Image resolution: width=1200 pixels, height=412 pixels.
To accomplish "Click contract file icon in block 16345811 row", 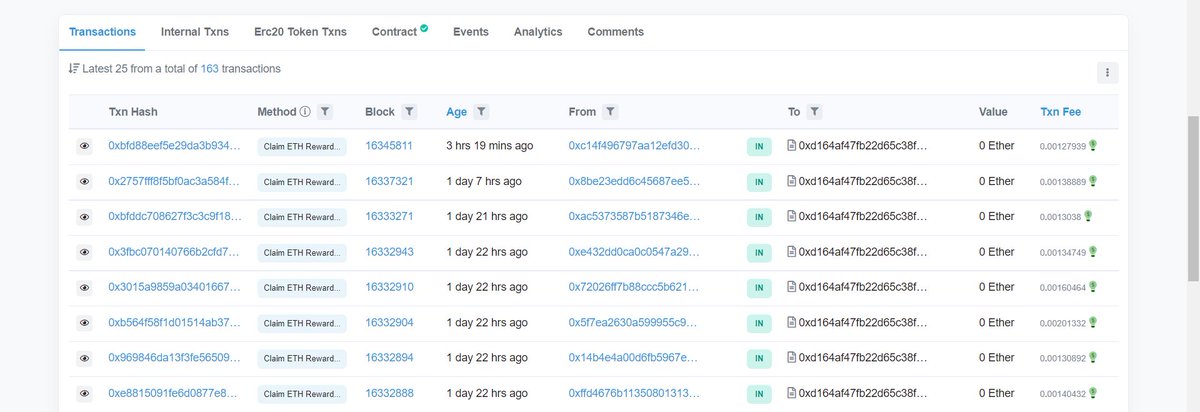I will pos(792,146).
